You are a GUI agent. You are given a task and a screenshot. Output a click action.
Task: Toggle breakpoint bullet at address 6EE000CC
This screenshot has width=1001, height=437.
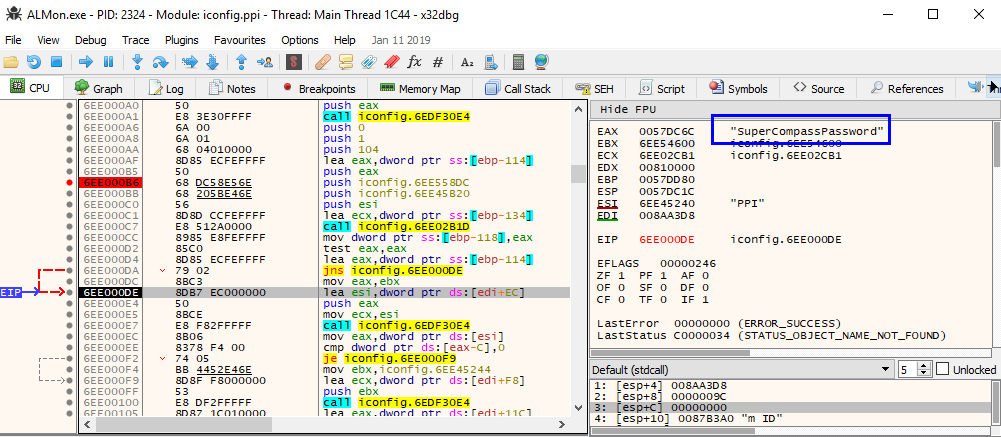pos(70,237)
